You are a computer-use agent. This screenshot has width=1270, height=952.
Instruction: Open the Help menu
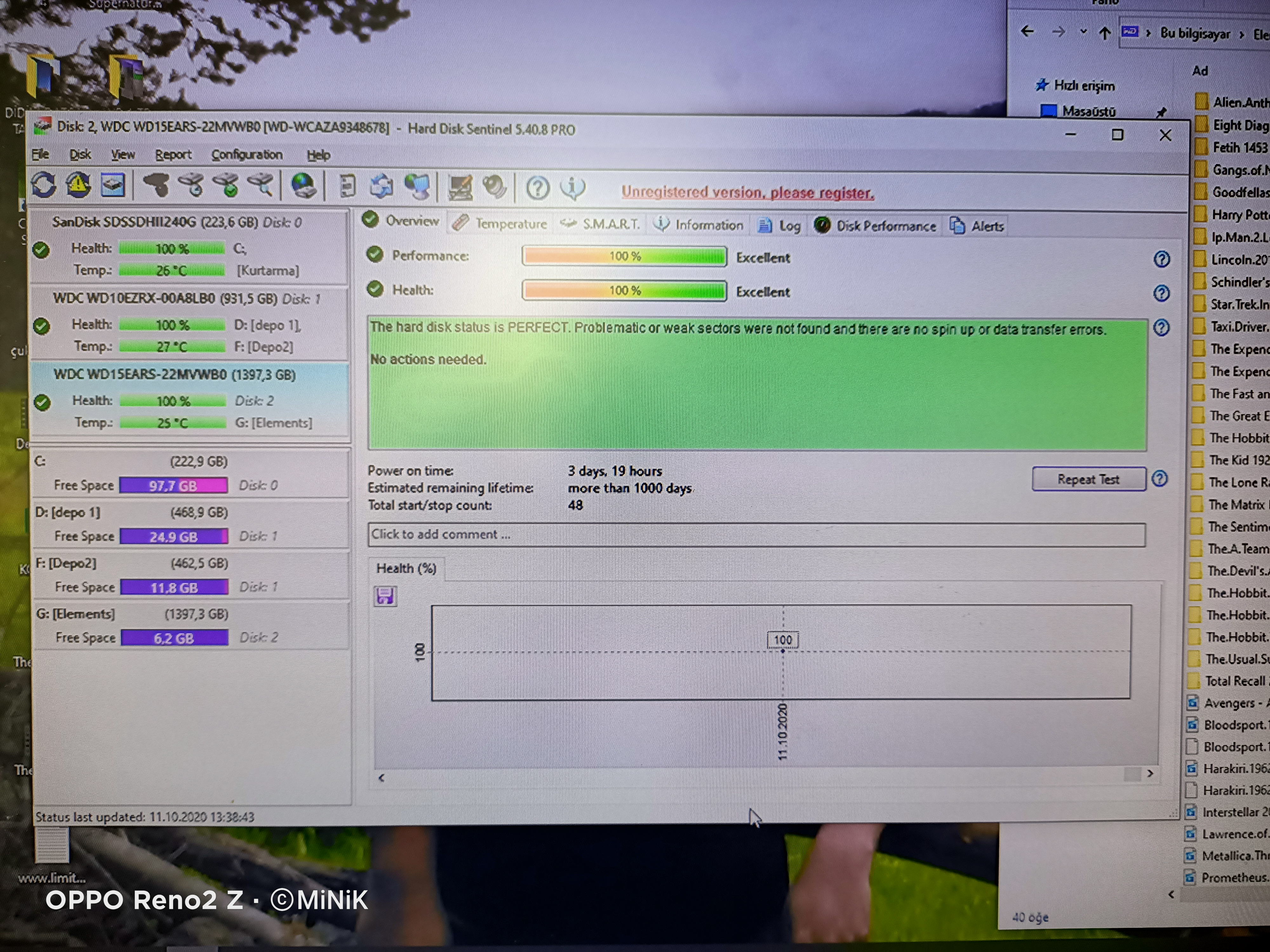(318, 155)
